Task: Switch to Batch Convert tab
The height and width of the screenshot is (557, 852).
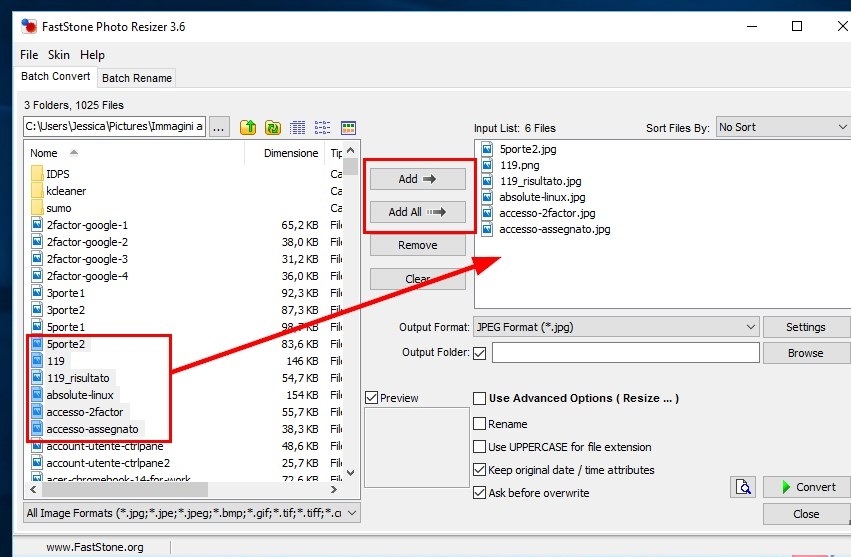Action: [x=55, y=77]
